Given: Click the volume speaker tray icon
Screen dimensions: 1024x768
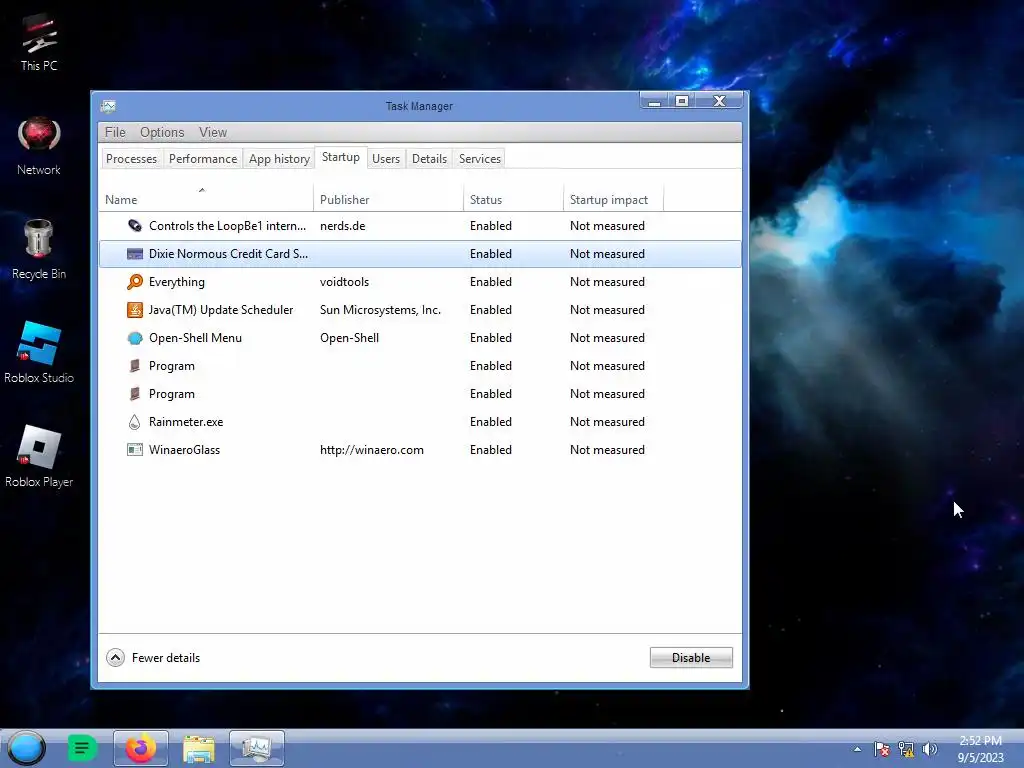Looking at the screenshot, I should (x=930, y=749).
